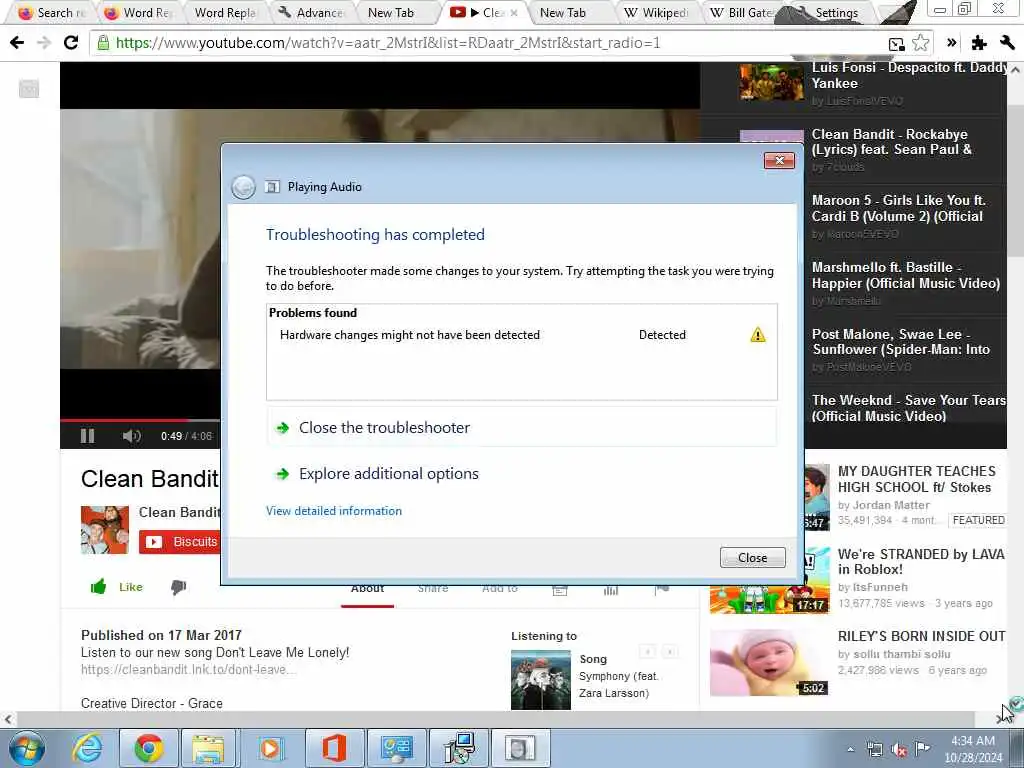Screen dimensions: 1024x768
Task: Open the media player taskbar icon
Action: point(270,748)
